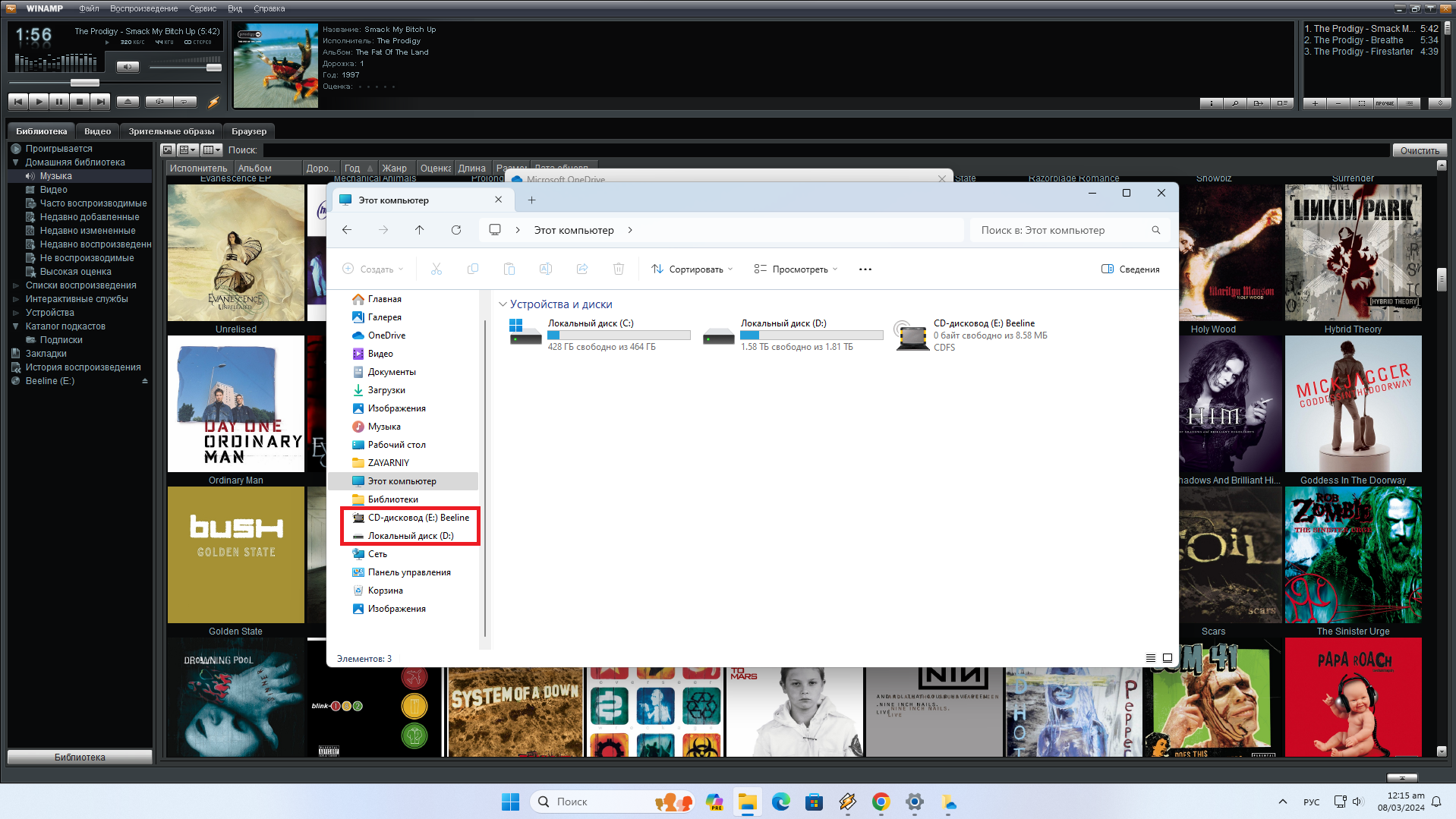Click the Winamp eject/open file button
The image size is (1456, 819).
(128, 101)
